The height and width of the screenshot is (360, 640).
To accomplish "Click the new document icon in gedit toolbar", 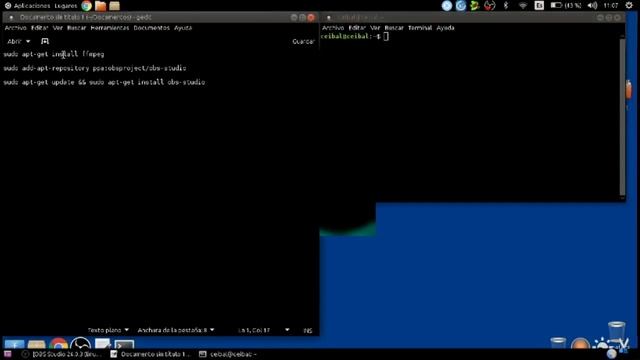I will [x=45, y=41].
